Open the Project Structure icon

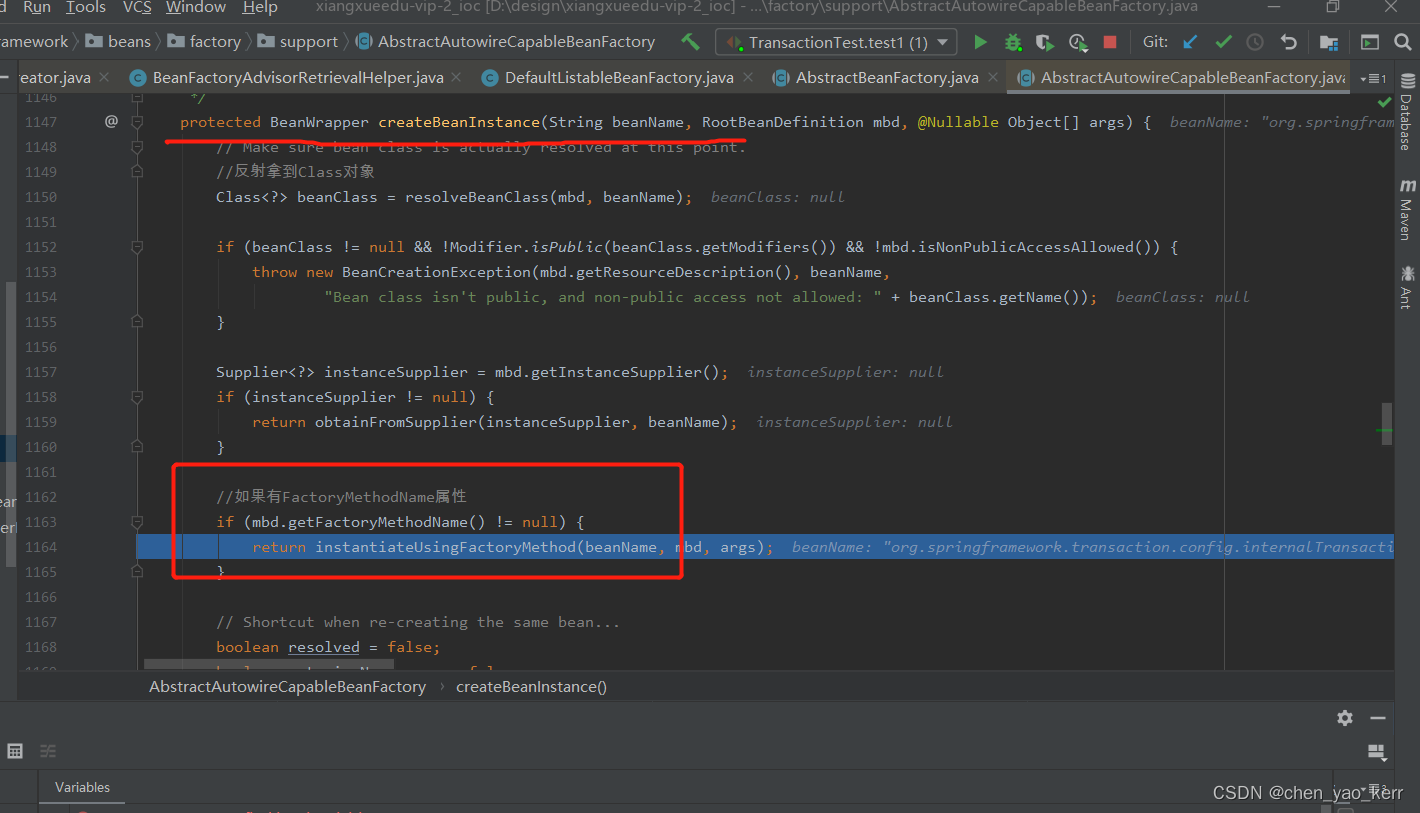(1329, 42)
